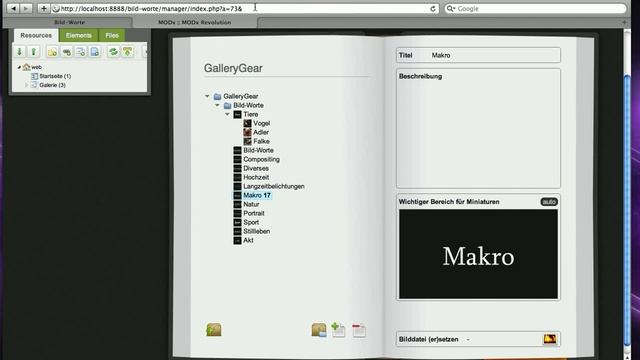
Task: Select the Stillleben album
Action: click(256, 231)
